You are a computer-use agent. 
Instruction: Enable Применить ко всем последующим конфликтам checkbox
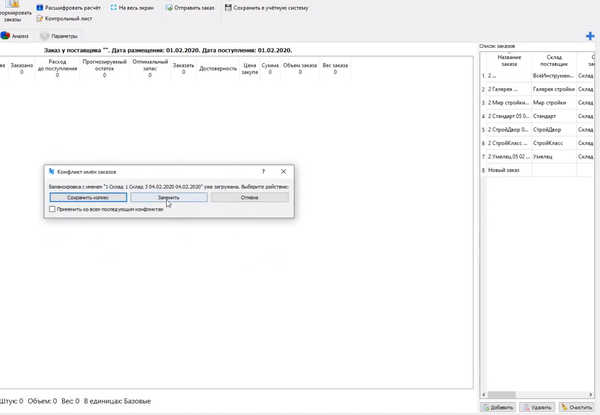coord(52,209)
